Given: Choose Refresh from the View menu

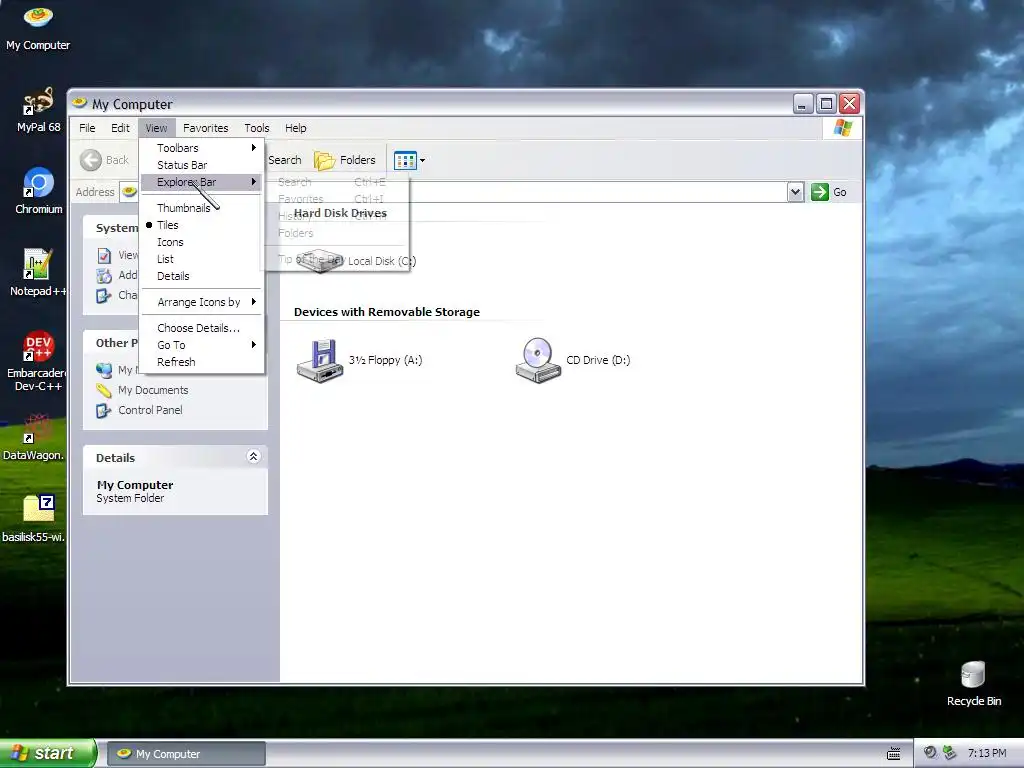Looking at the screenshot, I should (202, 362).
